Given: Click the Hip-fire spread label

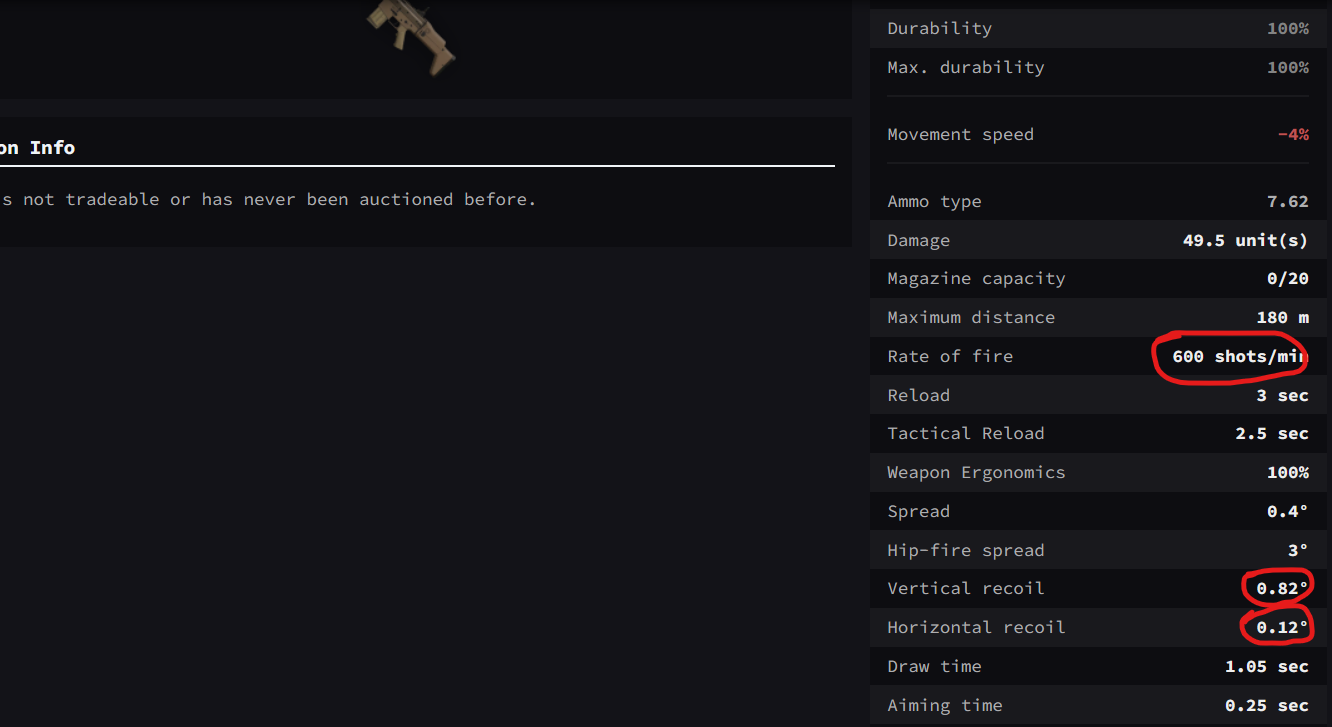Looking at the screenshot, I should (x=965, y=551).
